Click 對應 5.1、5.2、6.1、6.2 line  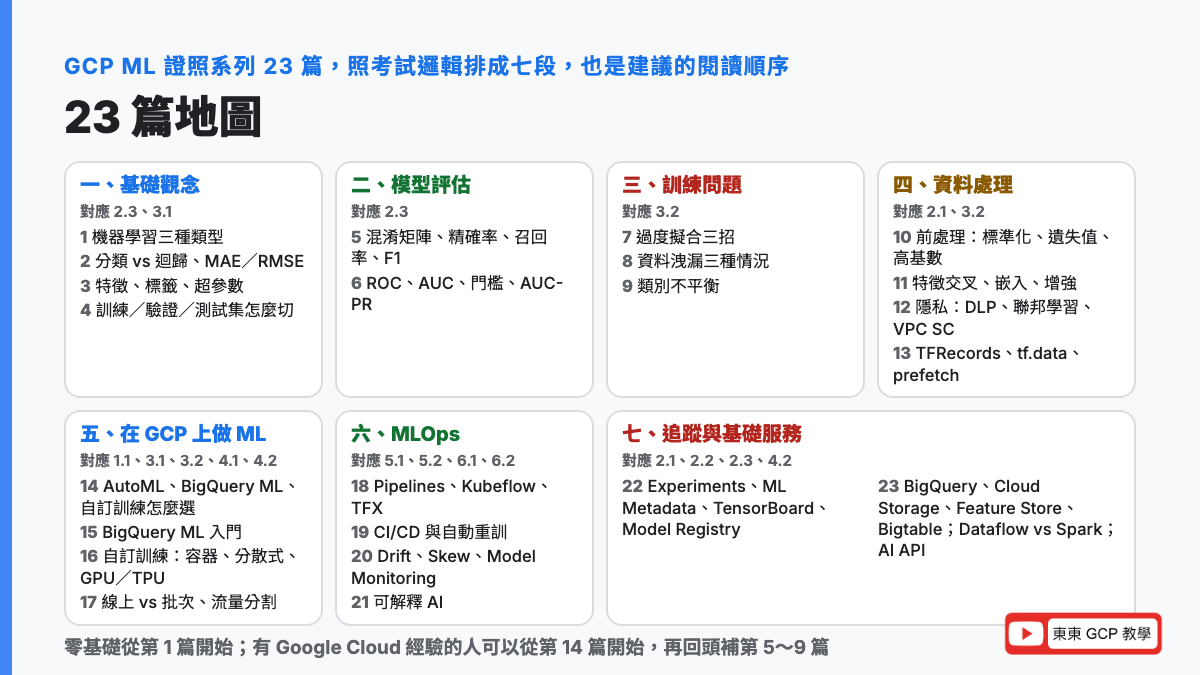pyautogui.click(x=433, y=461)
